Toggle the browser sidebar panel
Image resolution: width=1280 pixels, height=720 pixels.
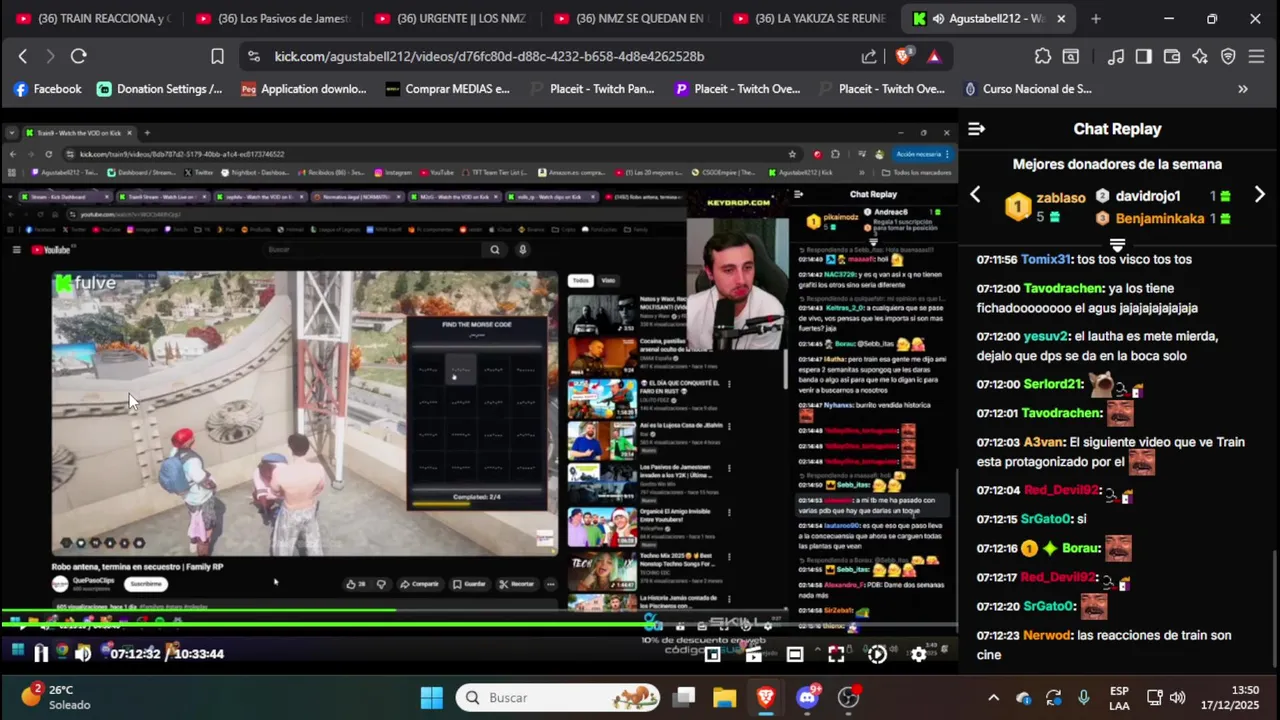1144,57
